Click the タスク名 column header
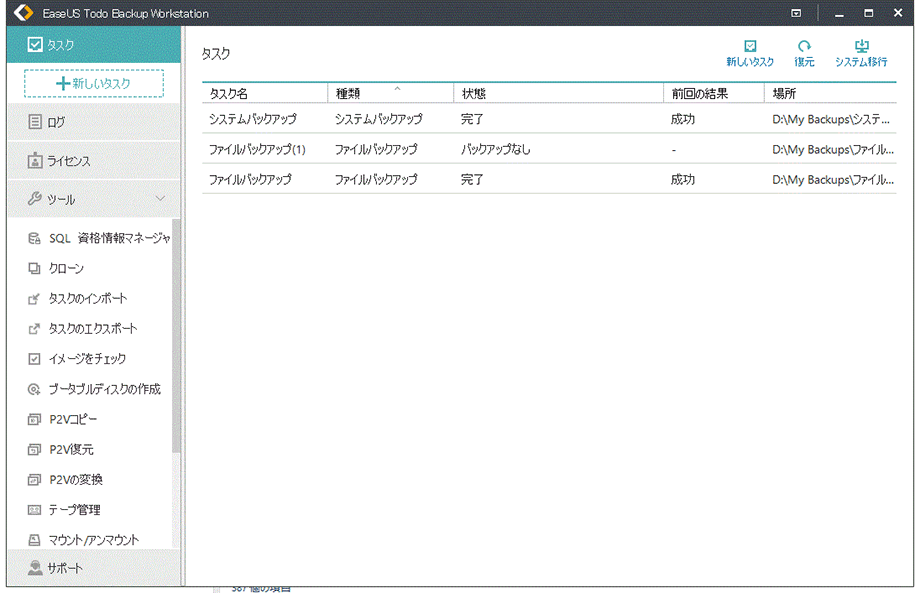 pos(265,93)
